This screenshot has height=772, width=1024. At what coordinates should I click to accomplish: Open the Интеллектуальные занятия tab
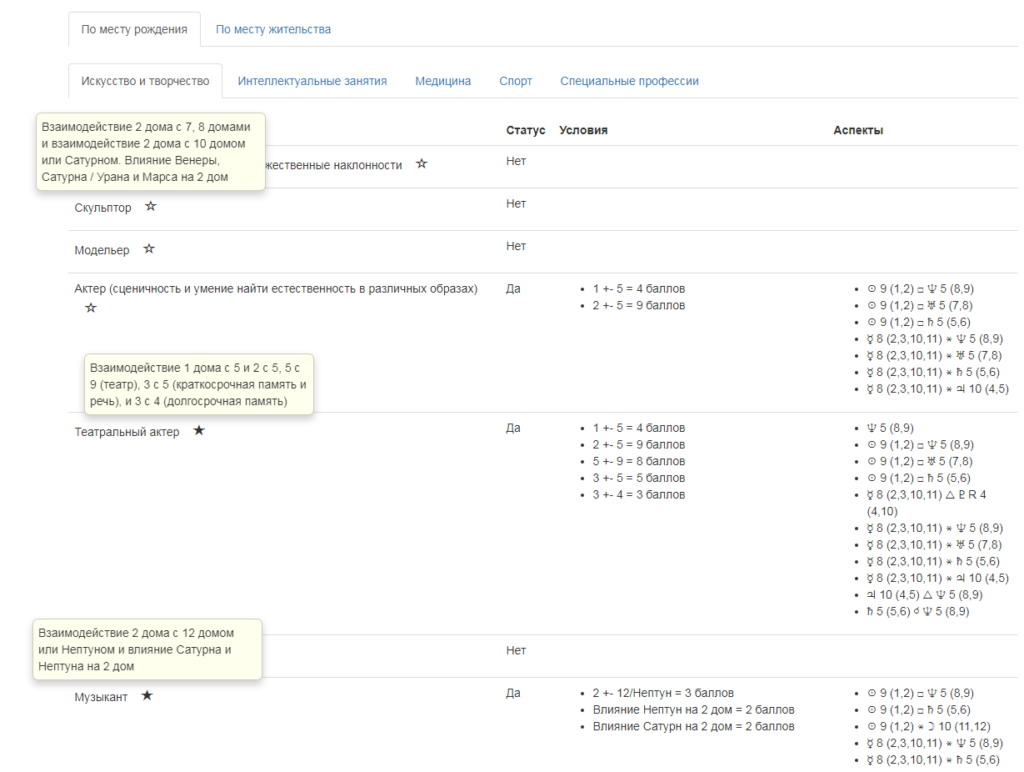tap(312, 81)
